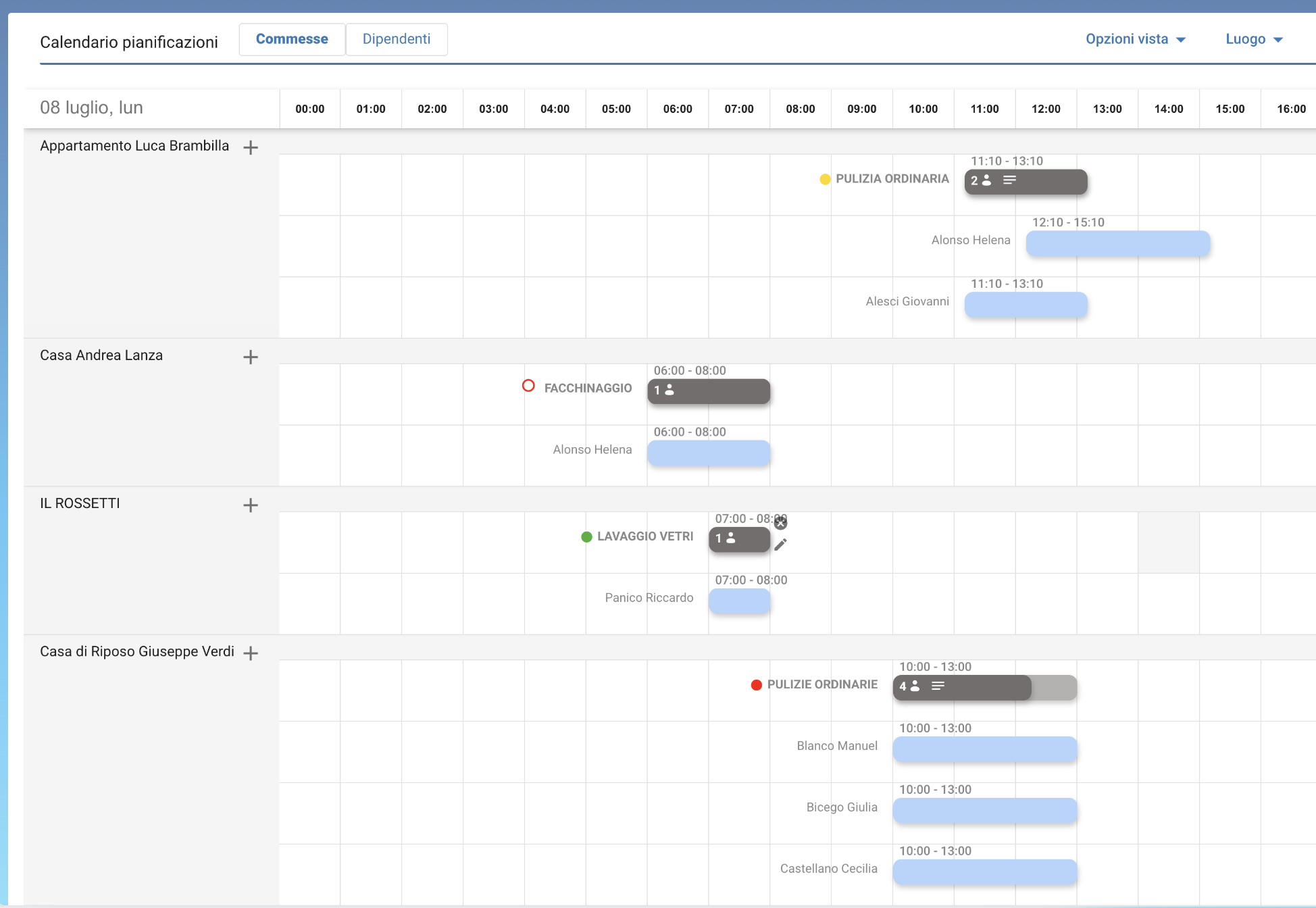Viewport: 1316px width, 908px height.
Task: Switch to the Commesse tab
Action: (x=292, y=39)
